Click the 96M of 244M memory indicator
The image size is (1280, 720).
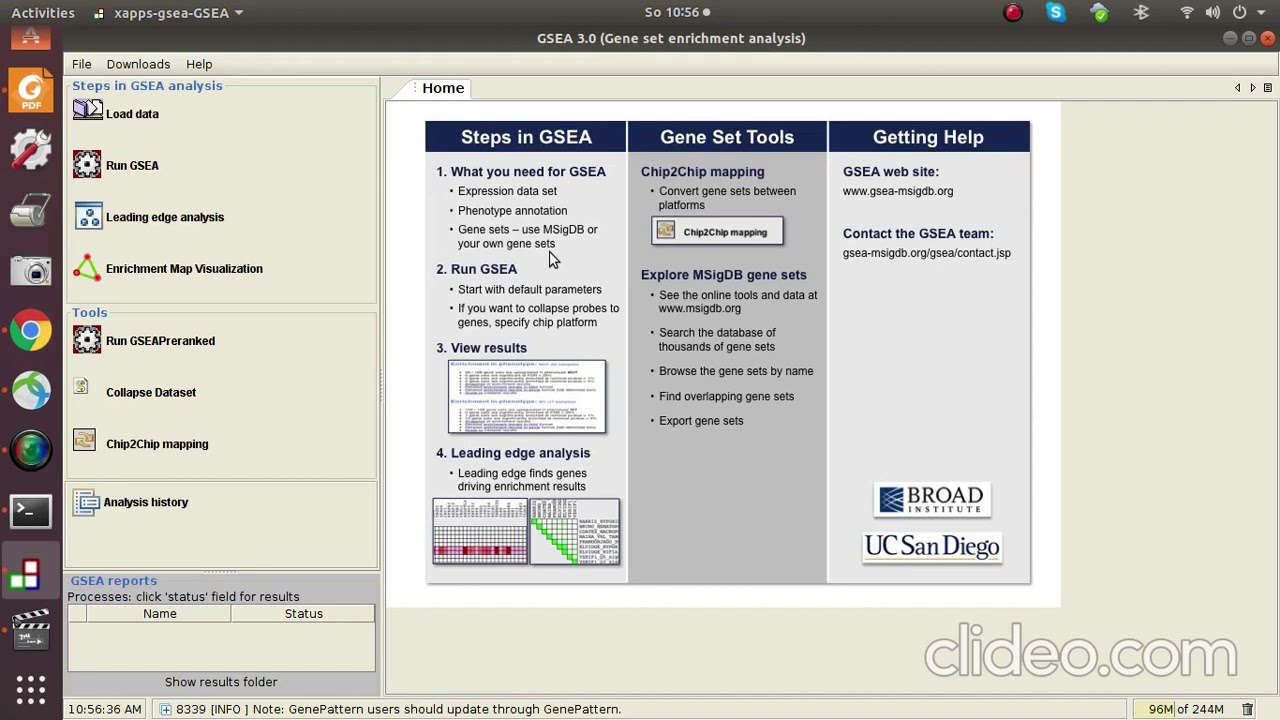pyautogui.click(x=1186, y=709)
